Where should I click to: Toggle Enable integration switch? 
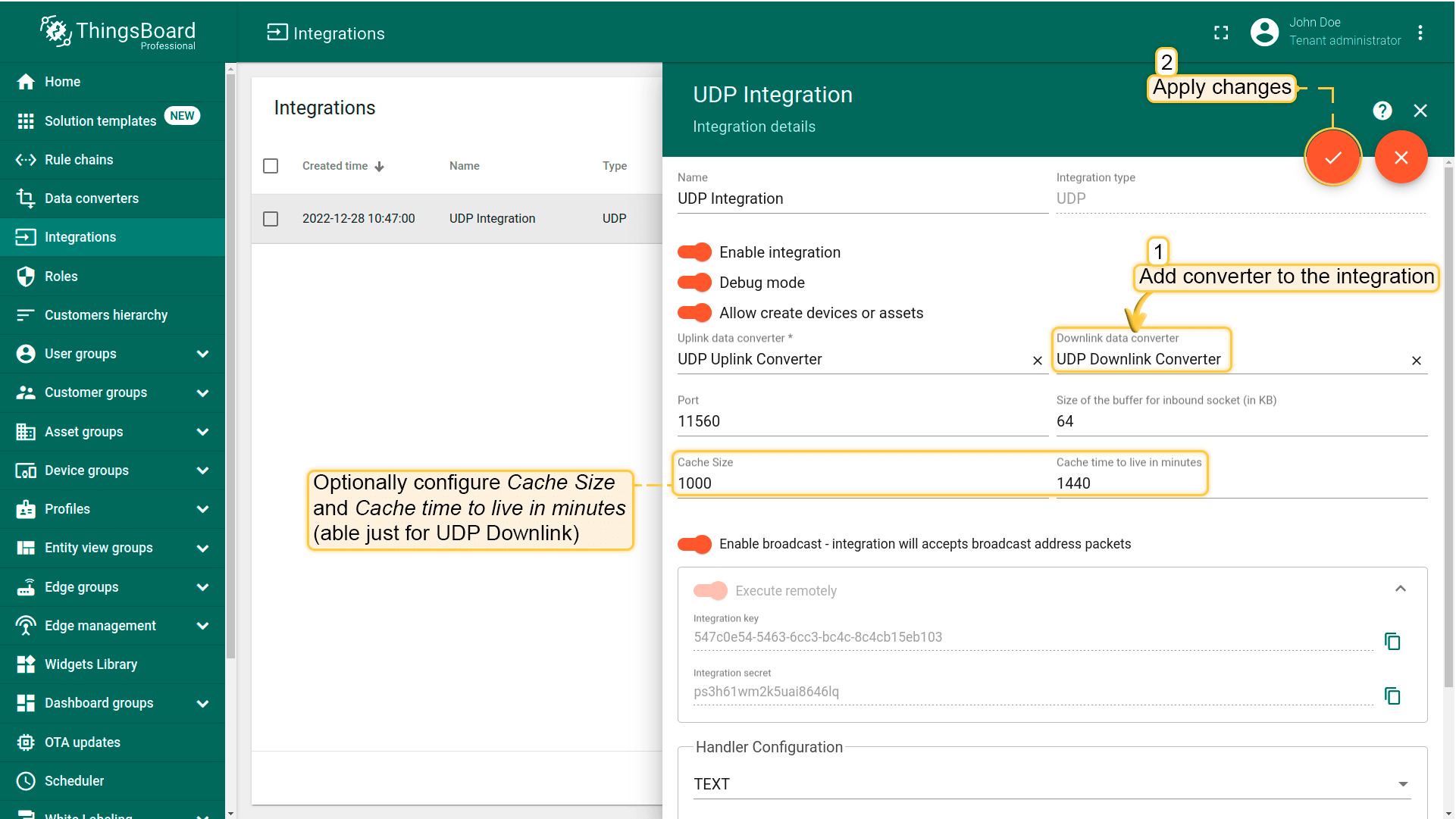coord(694,252)
